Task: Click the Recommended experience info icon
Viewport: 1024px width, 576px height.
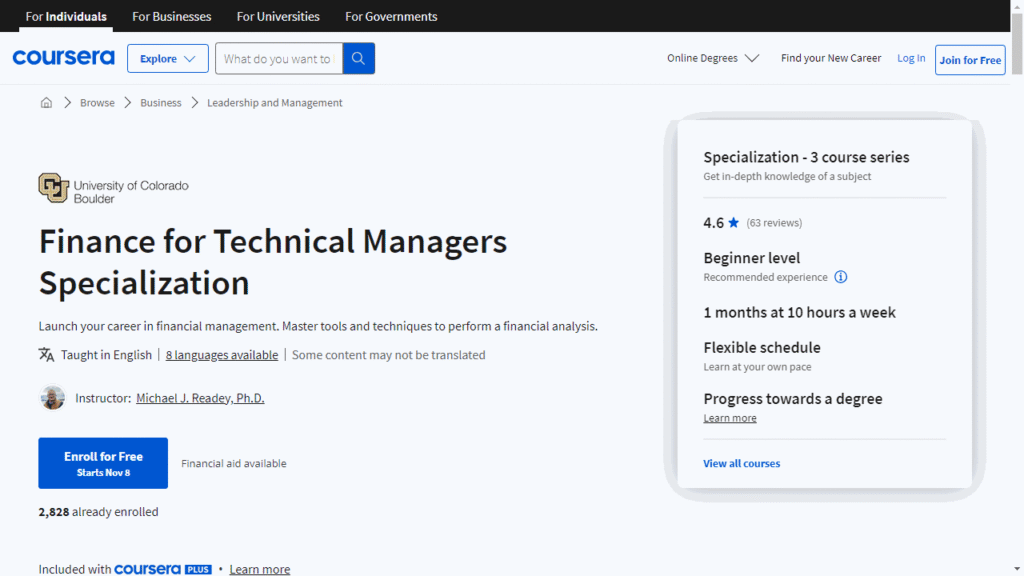Action: (x=840, y=277)
